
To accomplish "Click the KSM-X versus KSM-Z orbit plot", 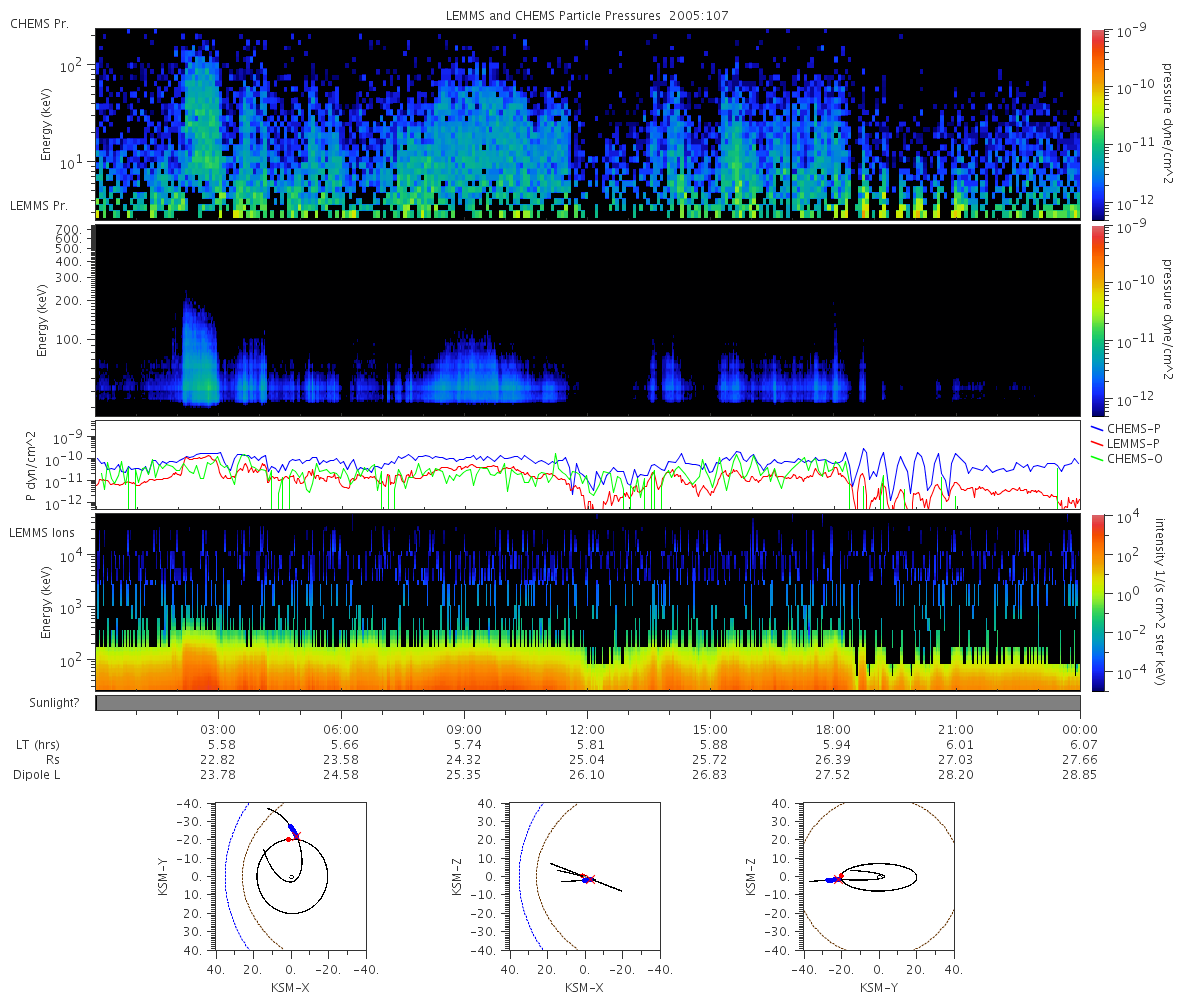I will [585, 876].
